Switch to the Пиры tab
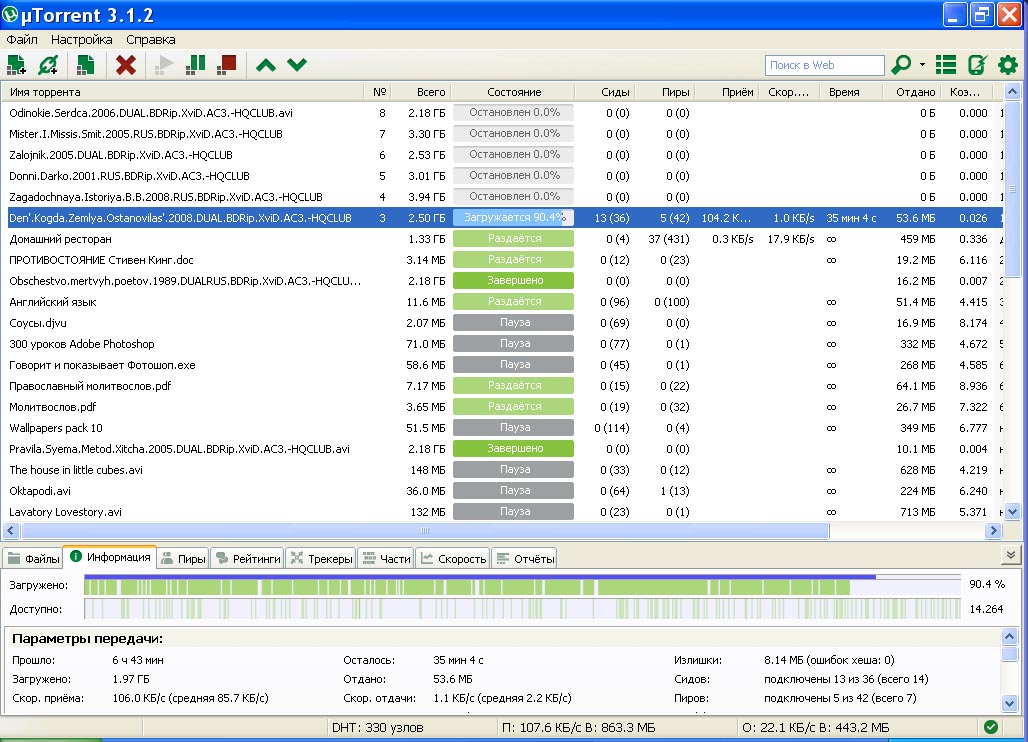 183,559
